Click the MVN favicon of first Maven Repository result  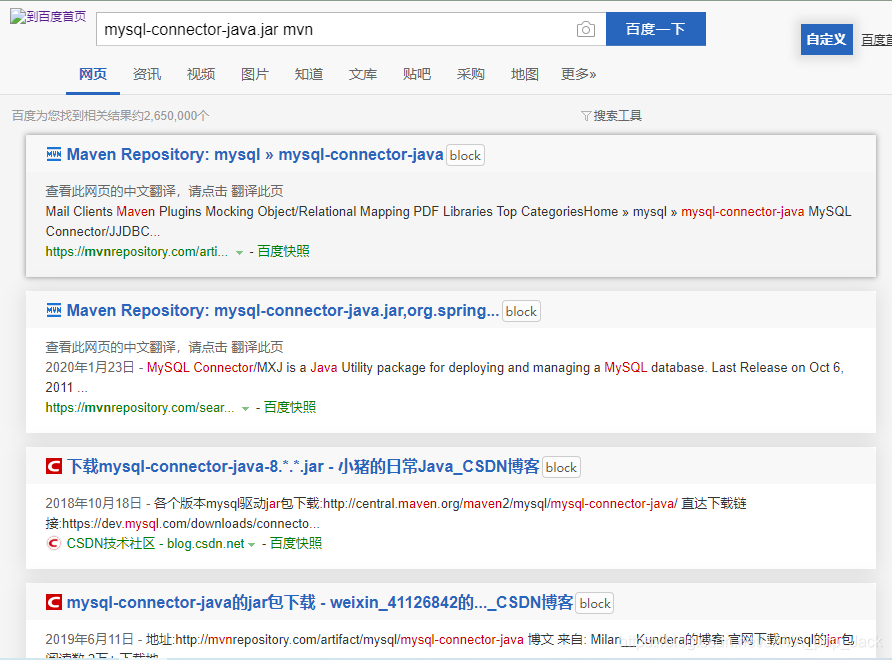54,154
